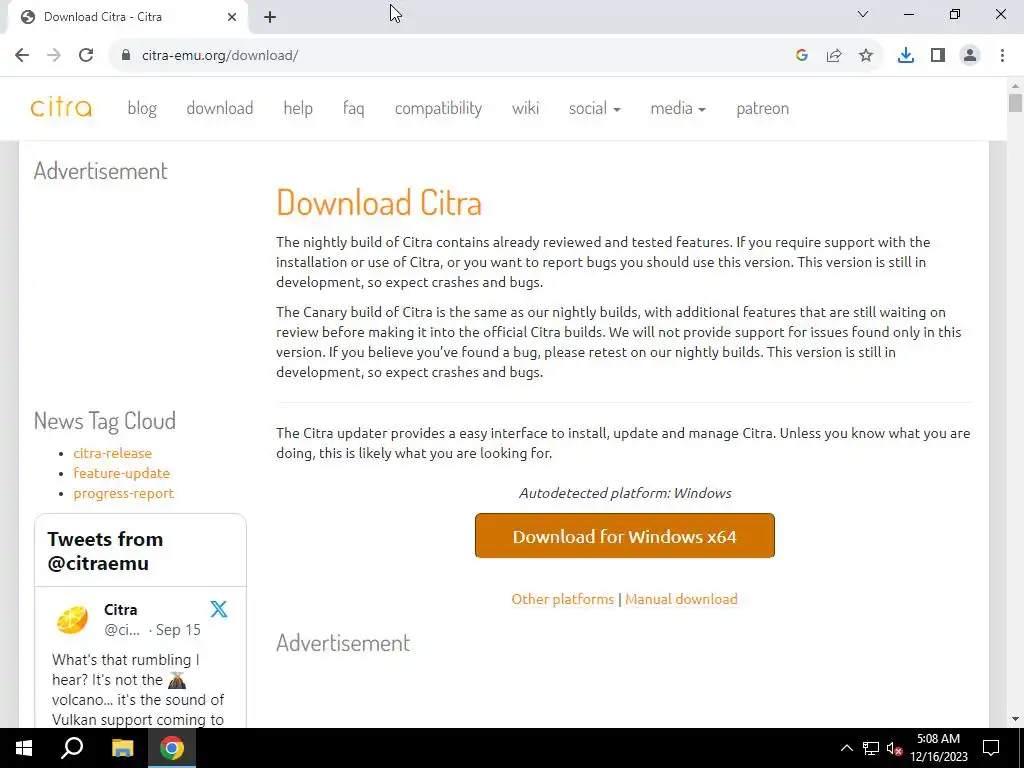Click the page vertical scrollbar thumb
This screenshot has width=1024, height=768.
[1015, 103]
